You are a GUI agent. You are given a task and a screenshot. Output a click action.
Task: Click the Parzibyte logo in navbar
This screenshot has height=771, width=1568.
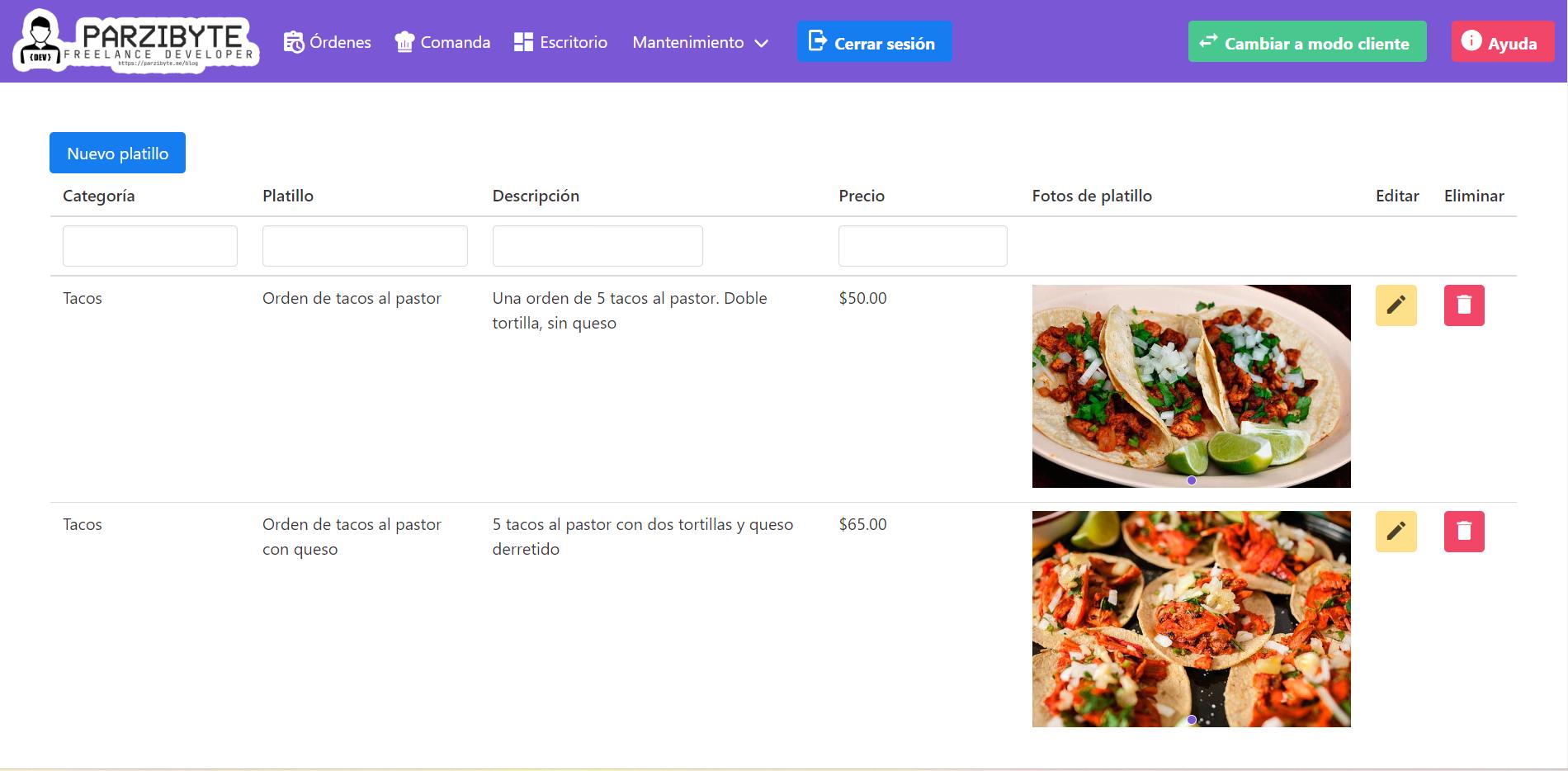[x=136, y=41]
